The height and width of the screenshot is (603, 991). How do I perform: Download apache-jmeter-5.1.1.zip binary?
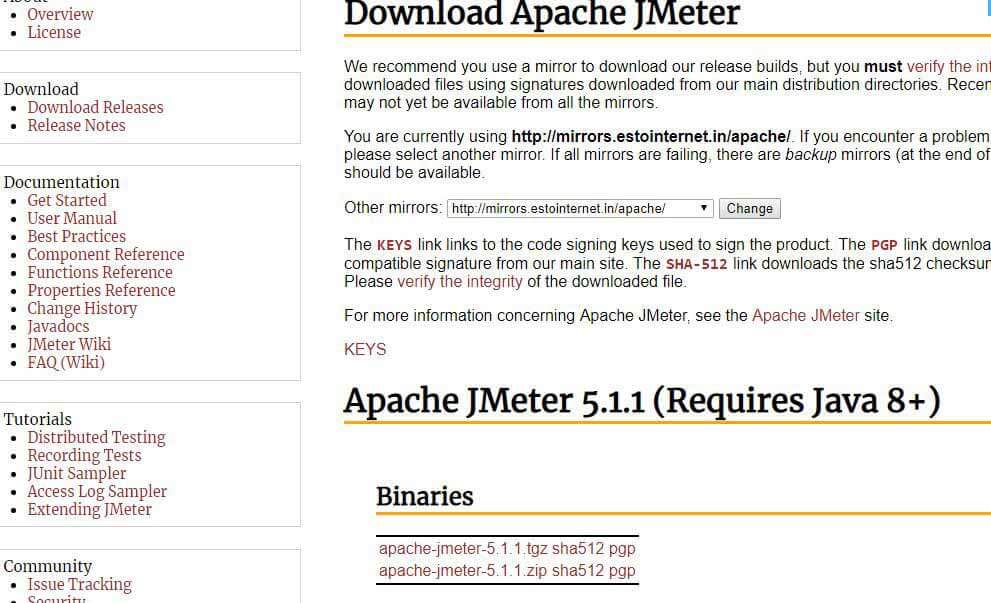461,570
